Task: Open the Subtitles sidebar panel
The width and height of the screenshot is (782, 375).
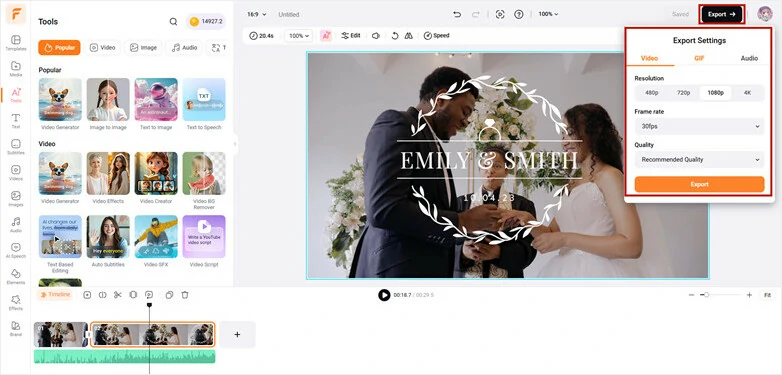Action: 15,147
